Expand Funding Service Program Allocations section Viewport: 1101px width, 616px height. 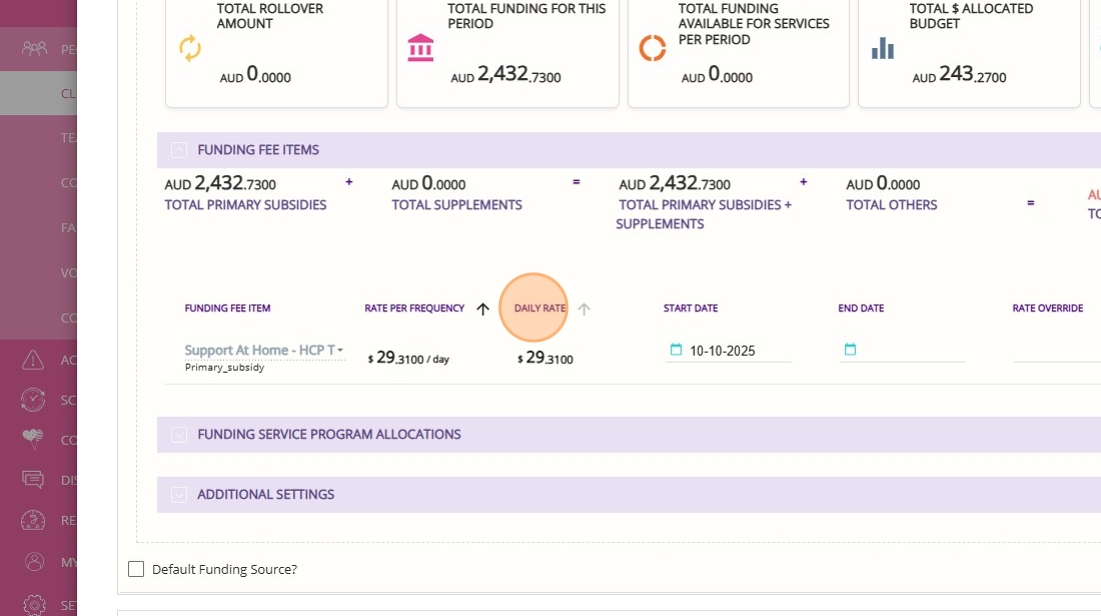point(179,435)
